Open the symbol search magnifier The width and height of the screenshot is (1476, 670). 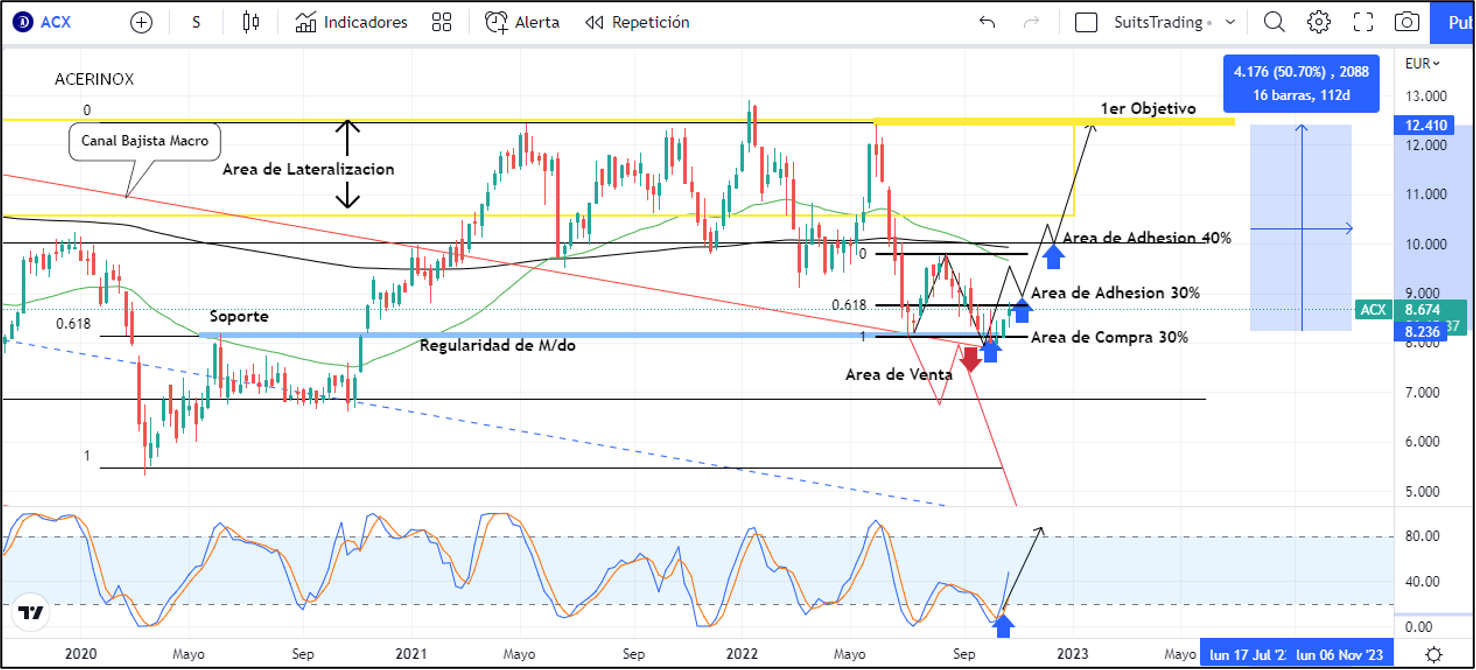pyautogui.click(x=1274, y=22)
